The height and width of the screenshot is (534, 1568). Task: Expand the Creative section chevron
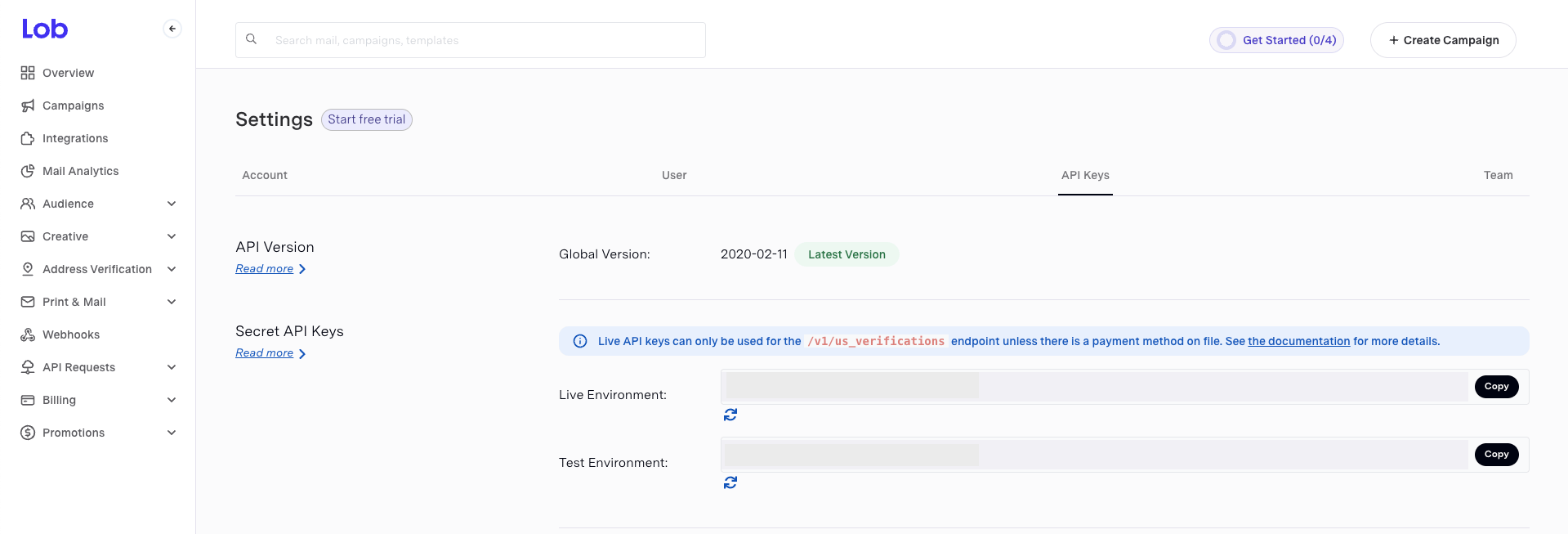coord(172,236)
